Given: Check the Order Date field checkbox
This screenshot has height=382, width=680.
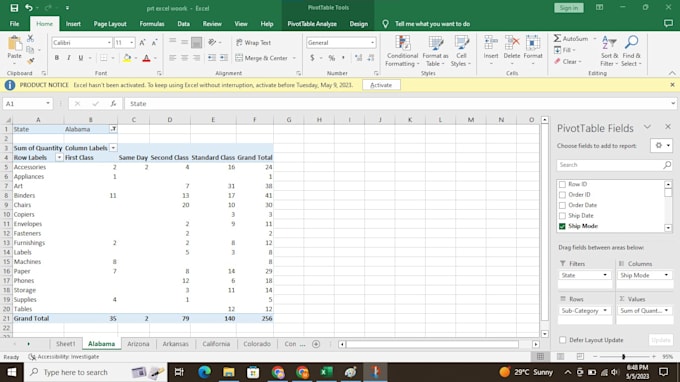Looking at the screenshot, I should pyautogui.click(x=562, y=205).
